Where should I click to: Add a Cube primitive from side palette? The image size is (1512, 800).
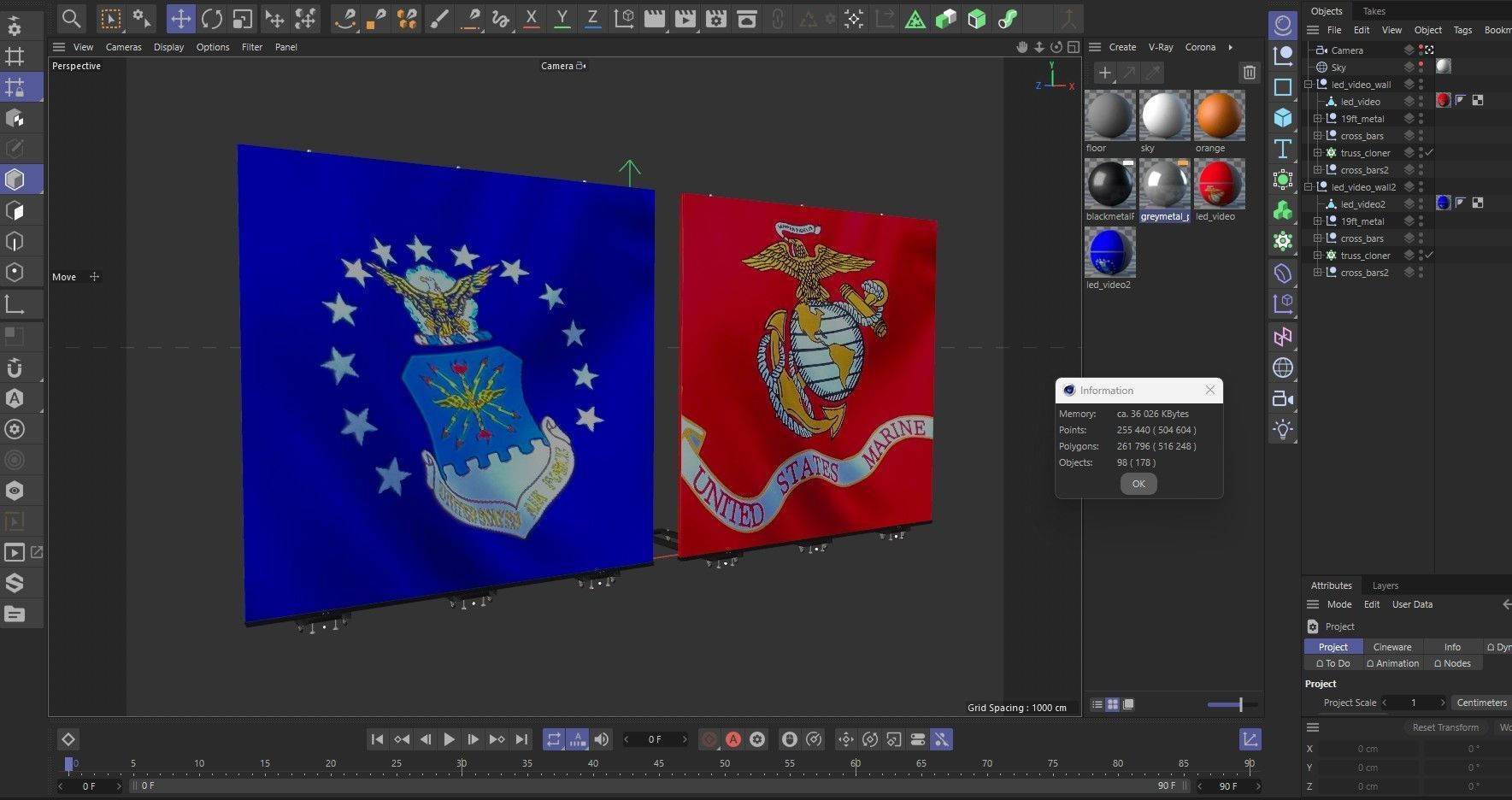coord(1282,117)
